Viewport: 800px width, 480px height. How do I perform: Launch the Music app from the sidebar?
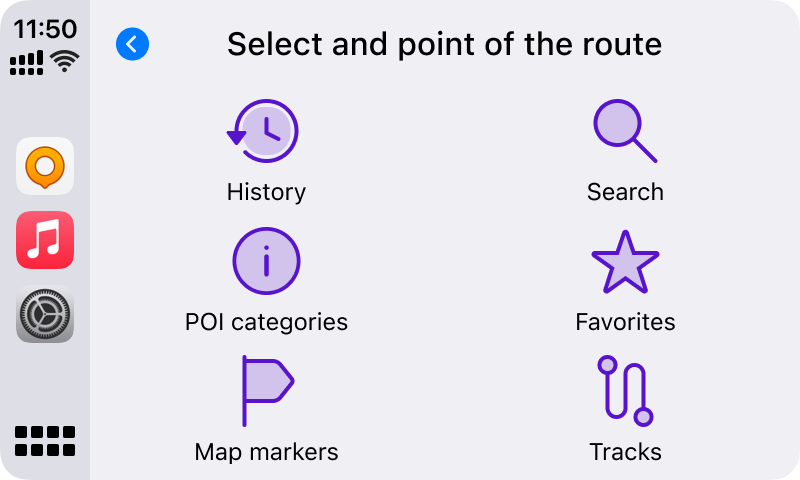pyautogui.click(x=45, y=240)
